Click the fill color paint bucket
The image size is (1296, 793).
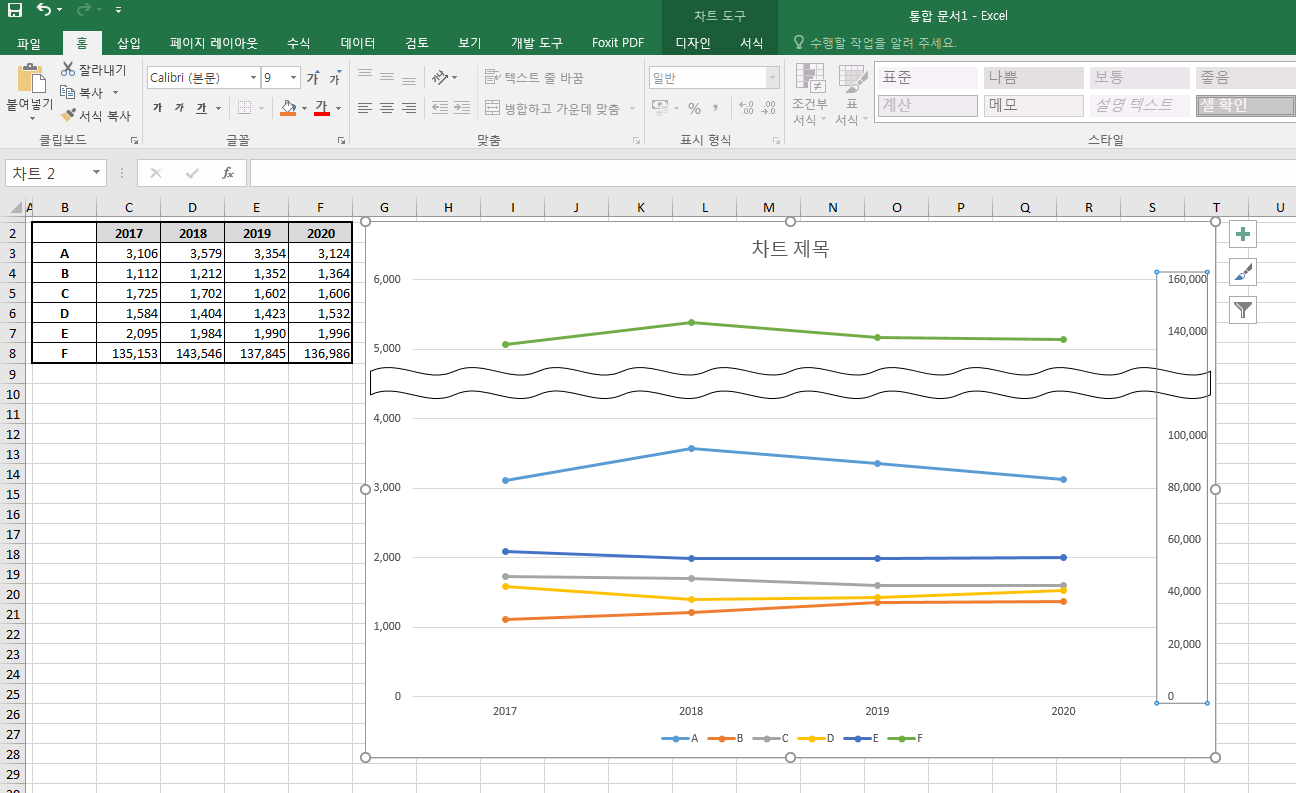(x=288, y=107)
